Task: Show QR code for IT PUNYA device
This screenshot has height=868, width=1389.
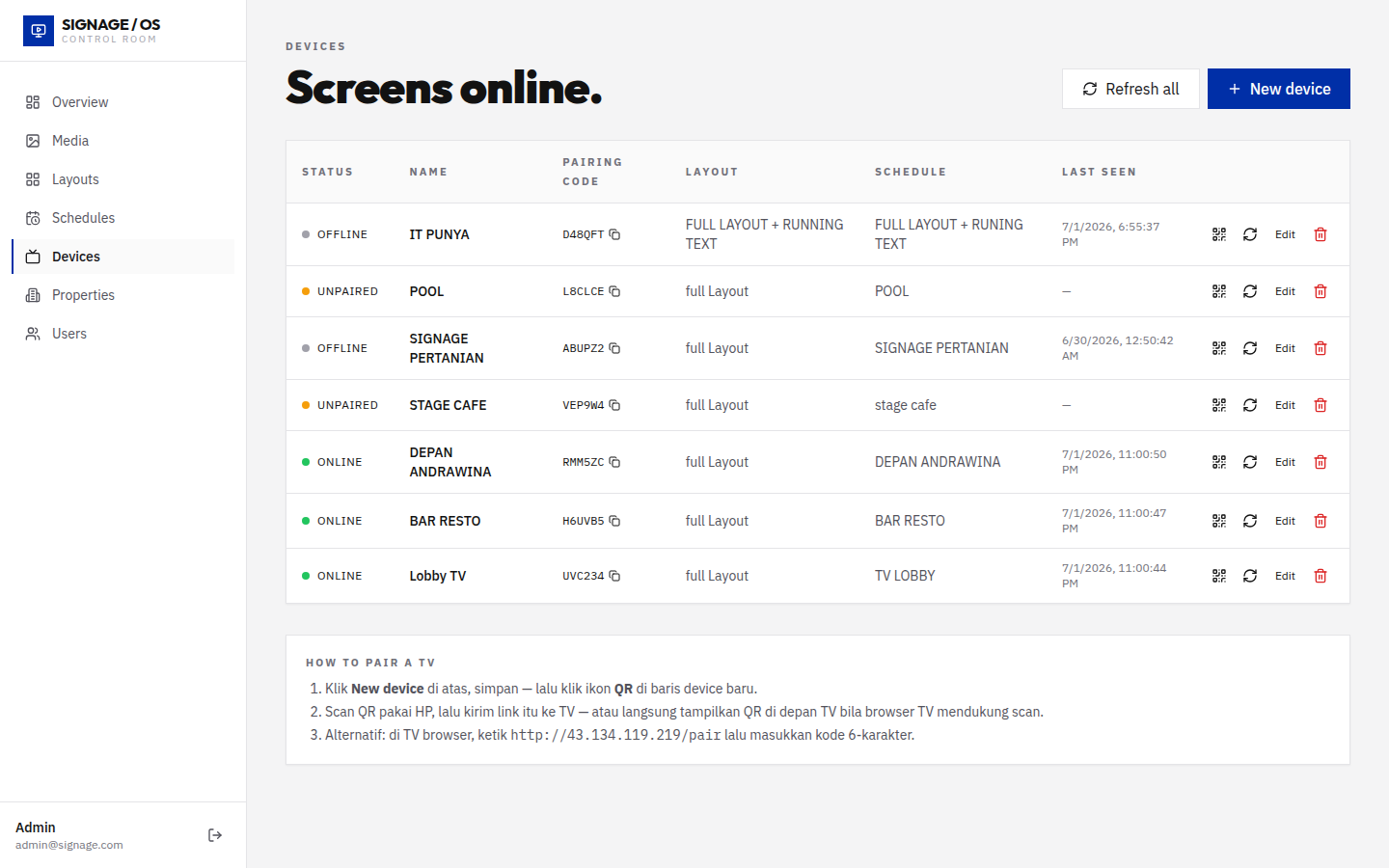Action: [1219, 234]
